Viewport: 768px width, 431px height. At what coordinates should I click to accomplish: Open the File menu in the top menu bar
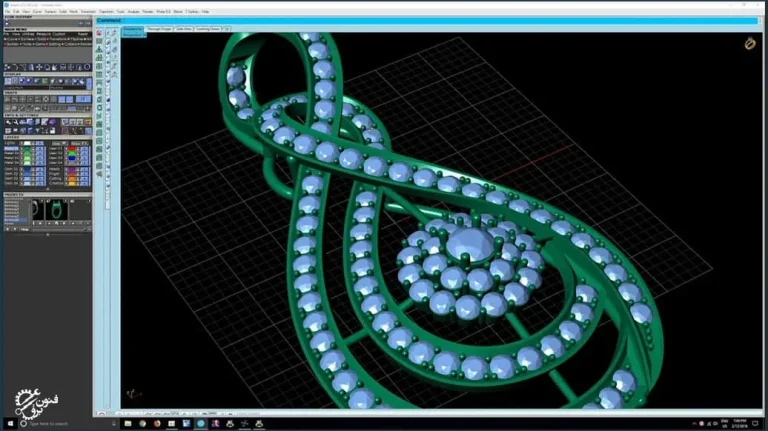pyautogui.click(x=7, y=11)
